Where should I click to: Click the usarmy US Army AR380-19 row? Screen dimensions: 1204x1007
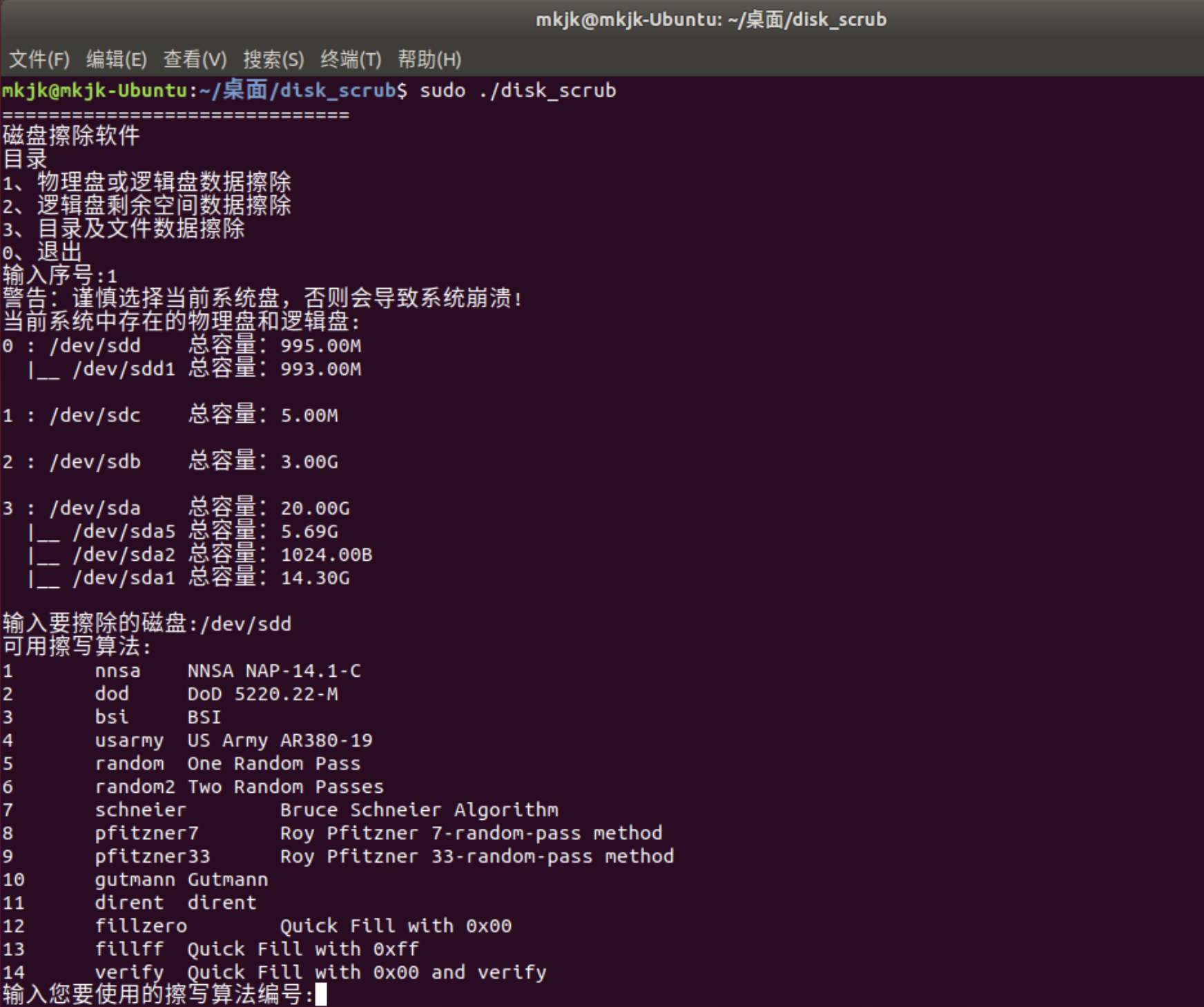pyautogui.click(x=188, y=740)
